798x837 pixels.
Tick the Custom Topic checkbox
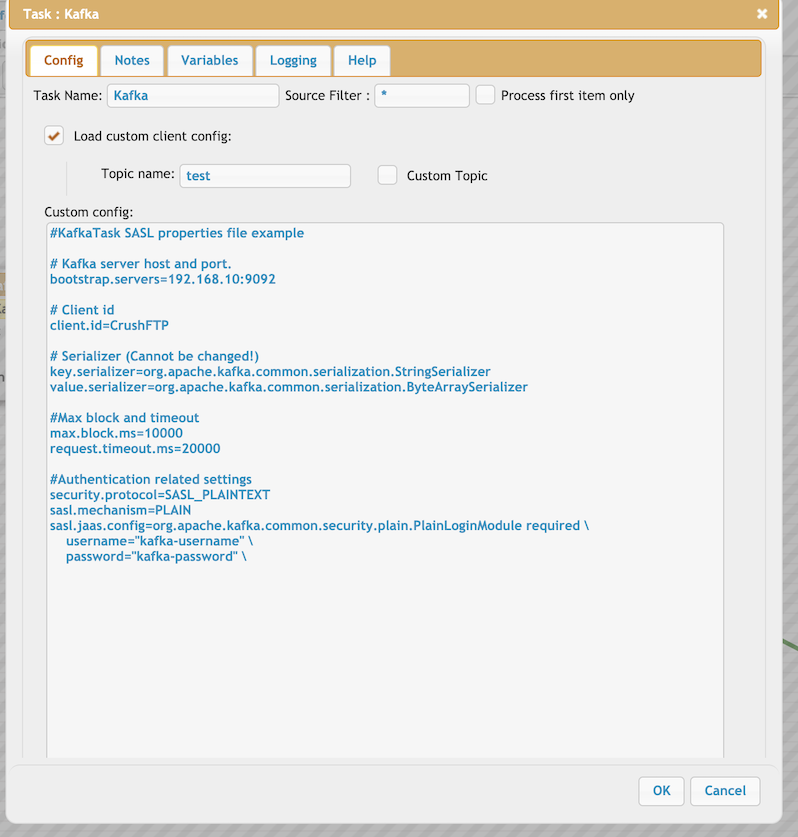click(x=387, y=176)
